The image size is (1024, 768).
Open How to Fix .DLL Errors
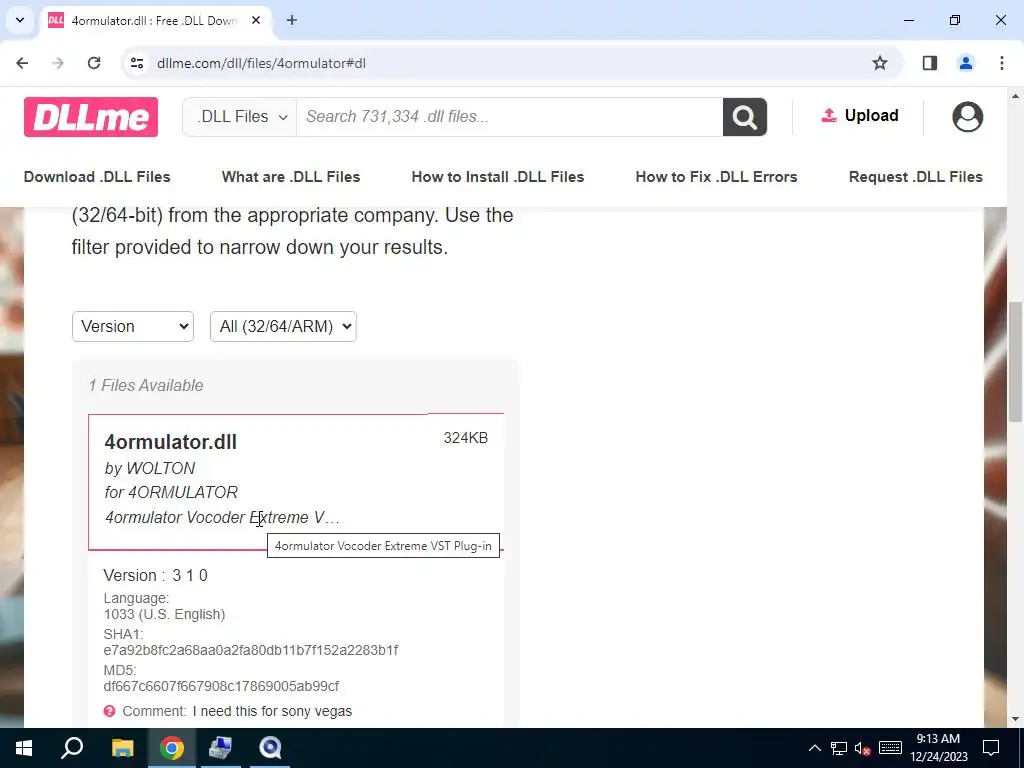(x=716, y=177)
